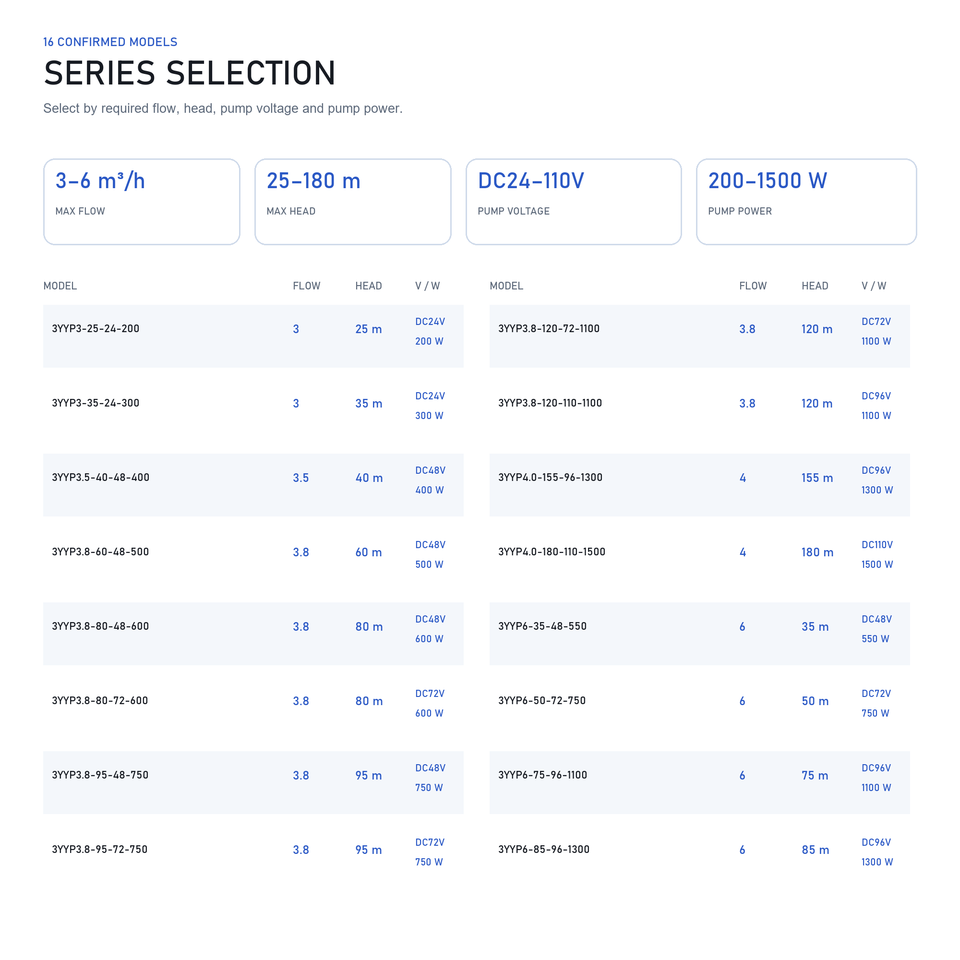The width and height of the screenshot is (960, 960).
Task: Select the 3–6 m³/h Max Flow card
Action: tap(141, 202)
